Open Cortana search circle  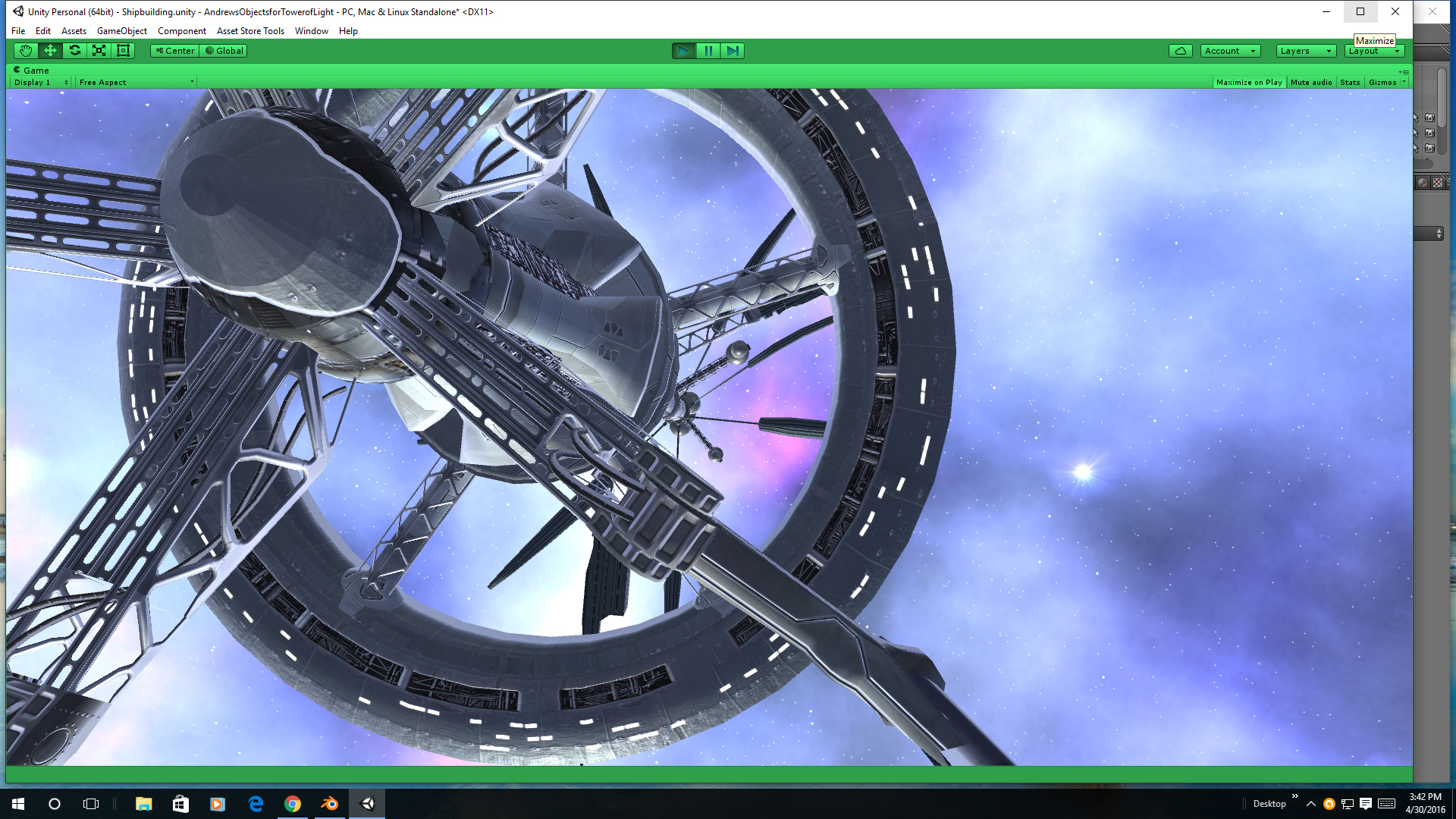[55, 804]
